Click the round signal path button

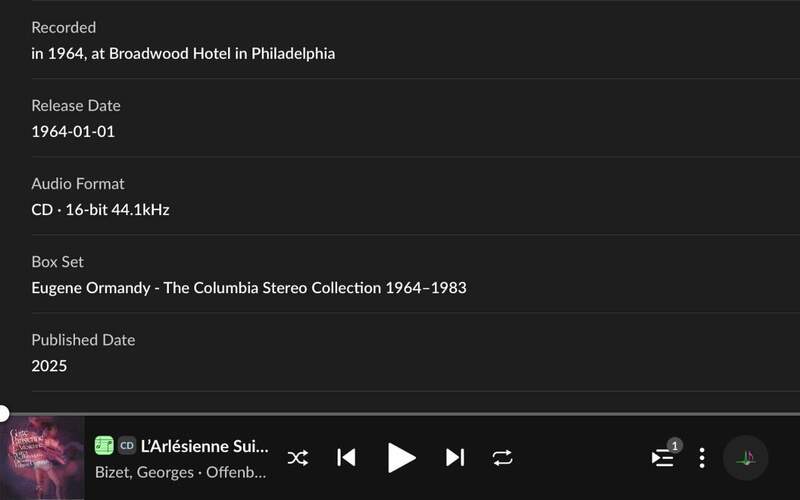[x=745, y=458]
